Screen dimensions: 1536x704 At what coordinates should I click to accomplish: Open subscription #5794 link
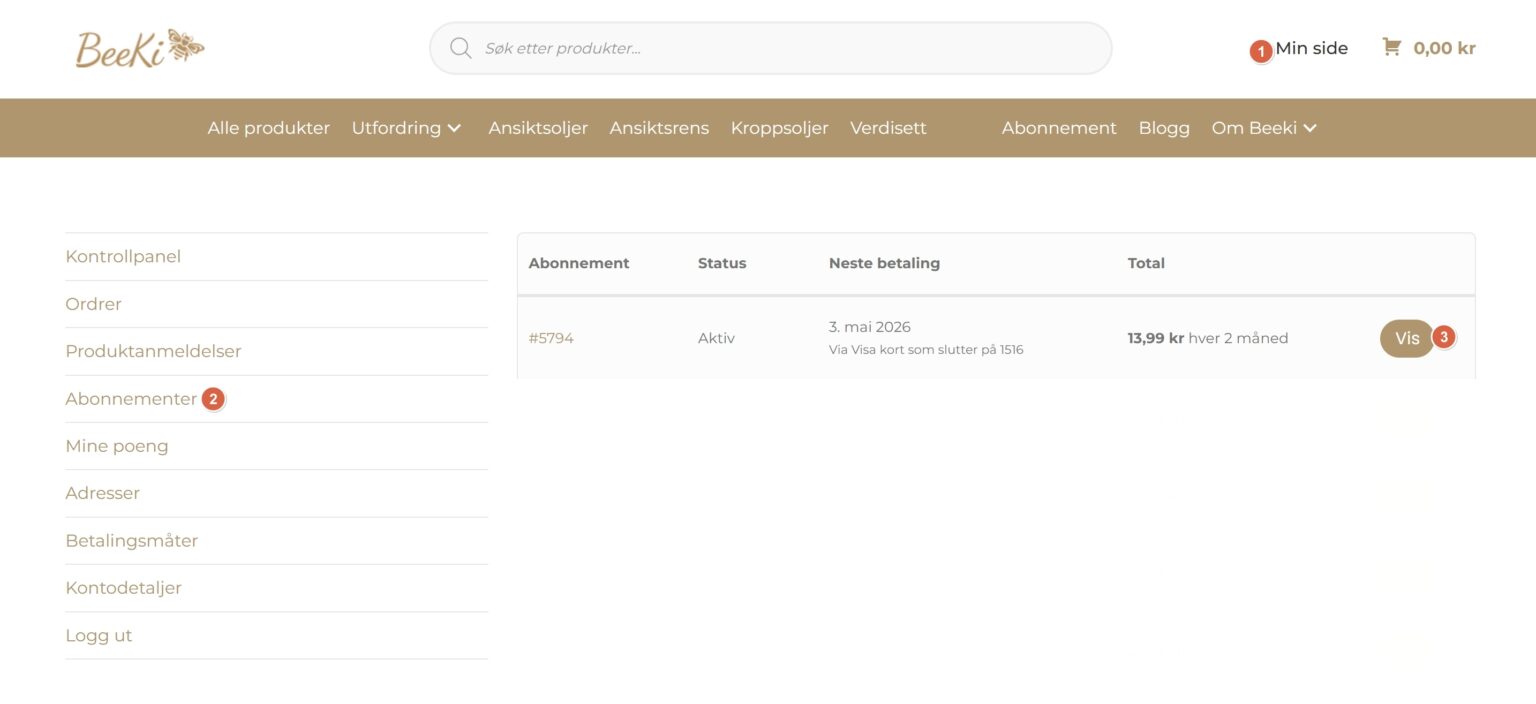click(551, 338)
